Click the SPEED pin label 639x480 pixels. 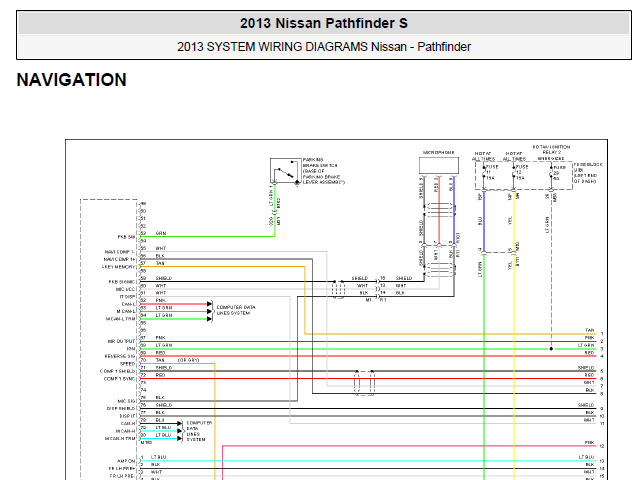(x=128, y=364)
